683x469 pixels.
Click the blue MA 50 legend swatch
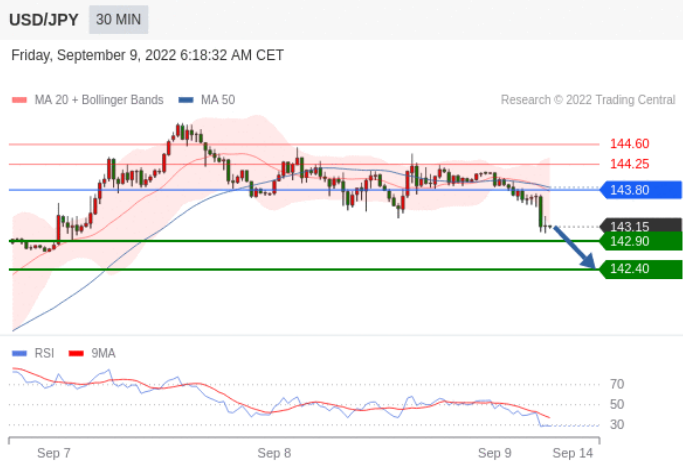coord(186,100)
